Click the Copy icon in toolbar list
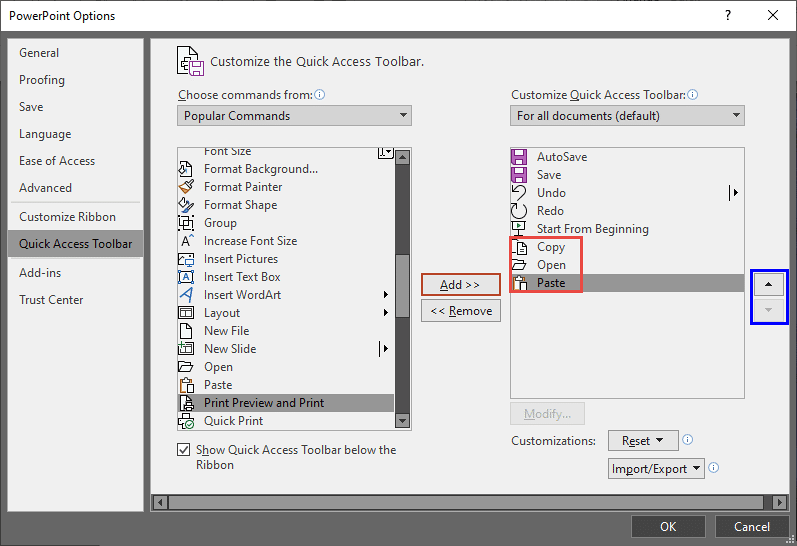The width and height of the screenshot is (797, 546). (520, 247)
